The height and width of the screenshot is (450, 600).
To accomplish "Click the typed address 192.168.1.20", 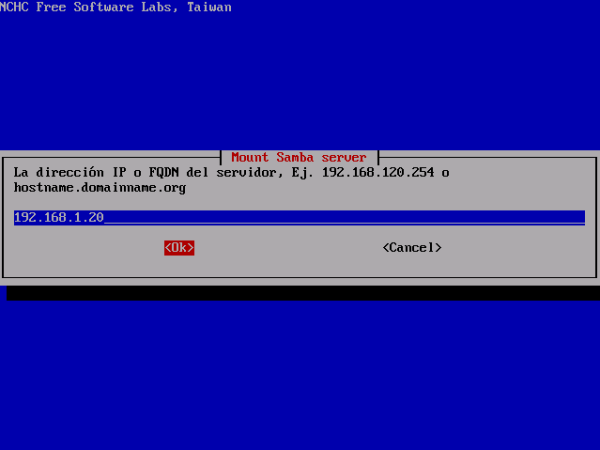I will tap(58, 217).
